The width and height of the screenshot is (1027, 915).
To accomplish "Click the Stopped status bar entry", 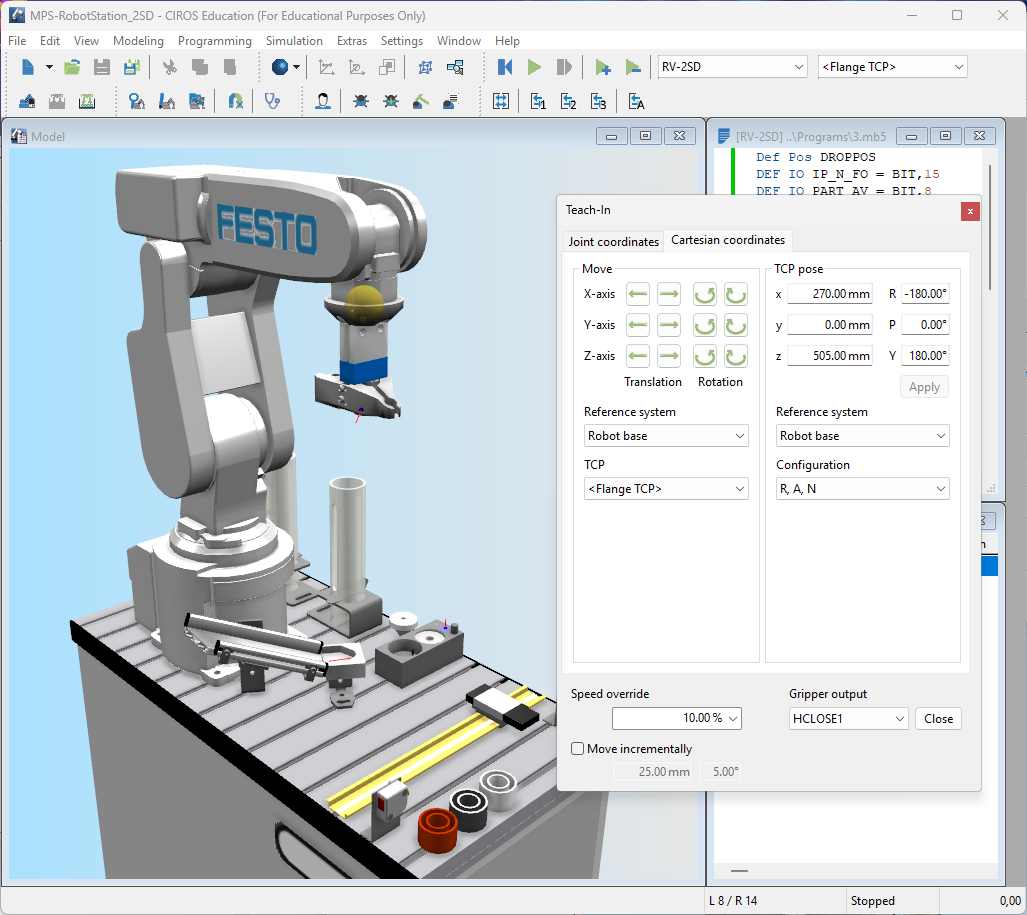I will tap(872, 901).
